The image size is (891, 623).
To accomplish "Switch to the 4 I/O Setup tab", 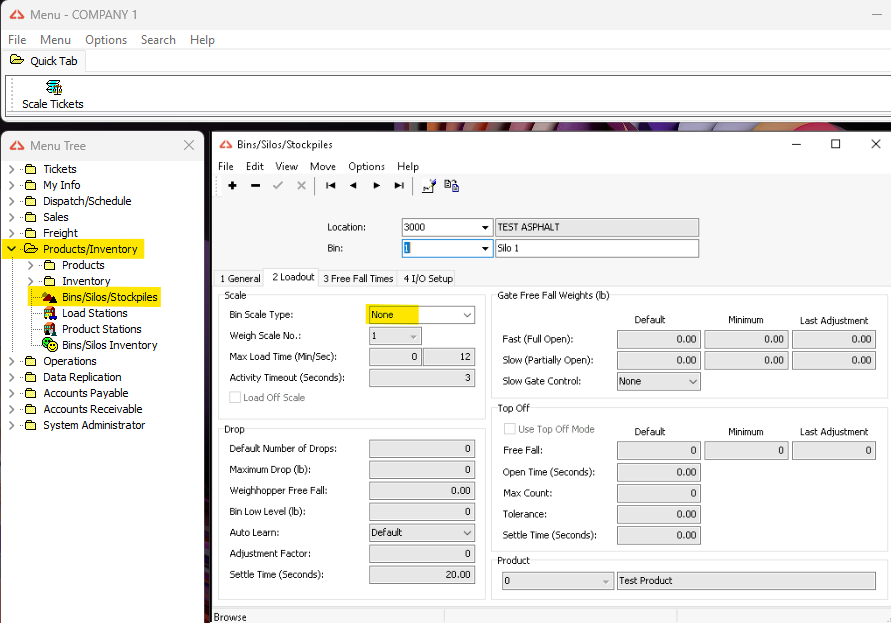I will tap(428, 279).
